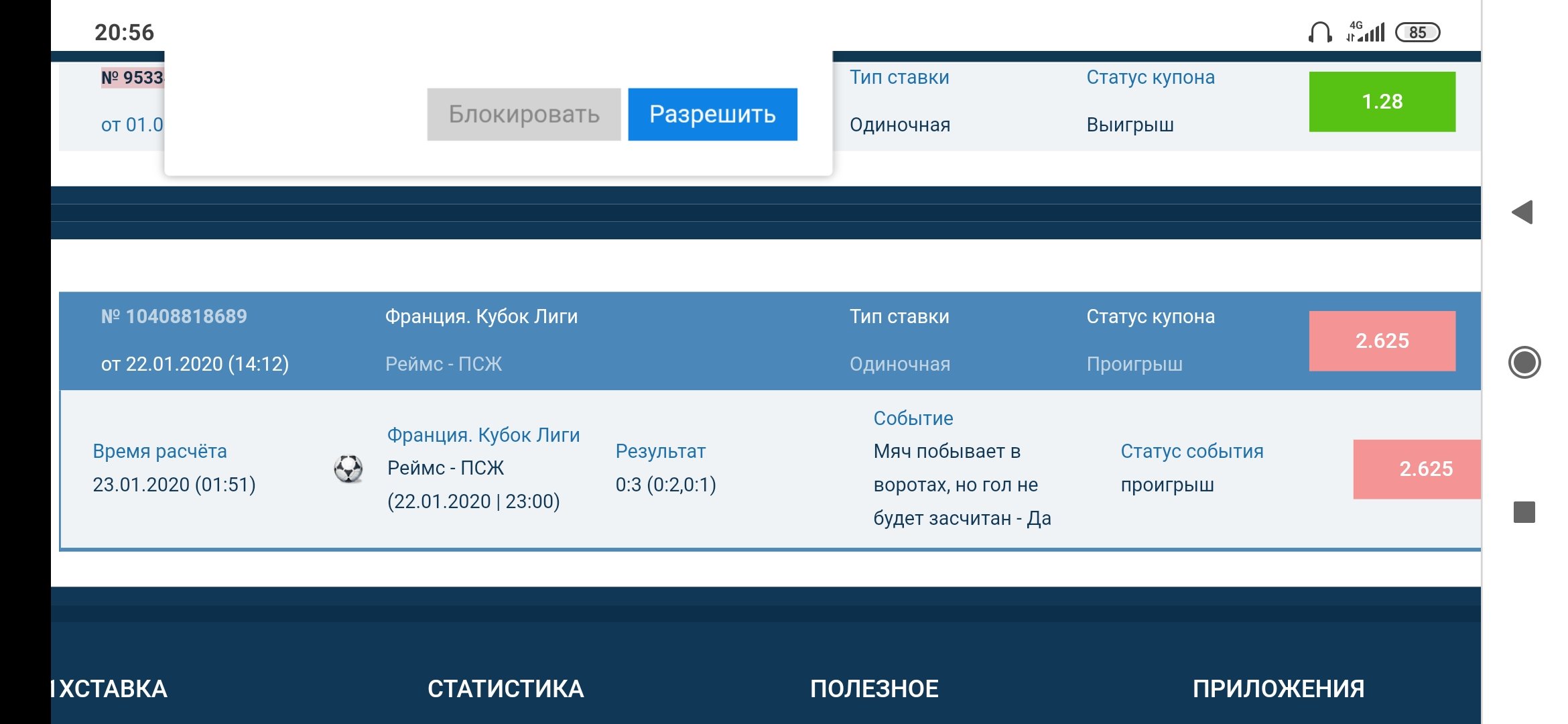
Task: Collapse coupon № 10408818689 header
Action: 174,316
